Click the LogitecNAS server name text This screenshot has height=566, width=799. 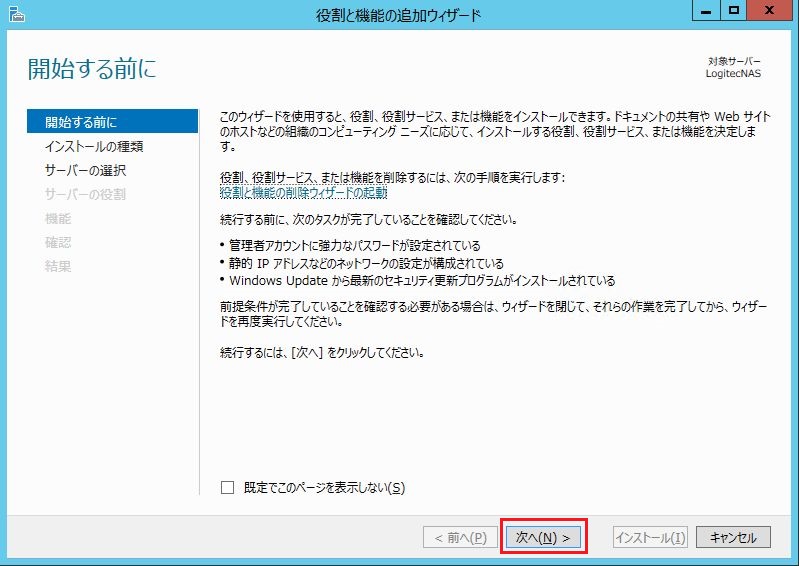(x=733, y=73)
